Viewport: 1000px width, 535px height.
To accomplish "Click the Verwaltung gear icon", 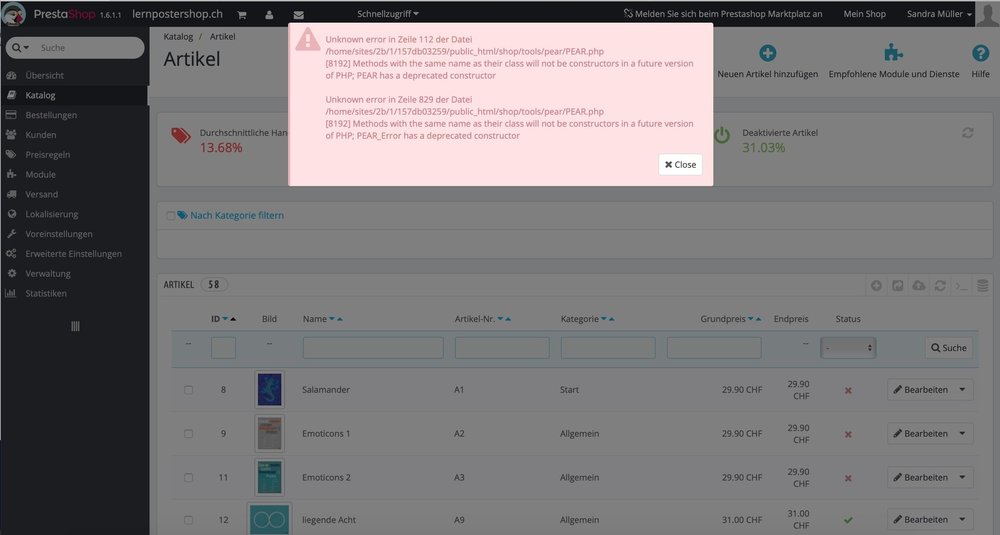I will (x=11, y=273).
